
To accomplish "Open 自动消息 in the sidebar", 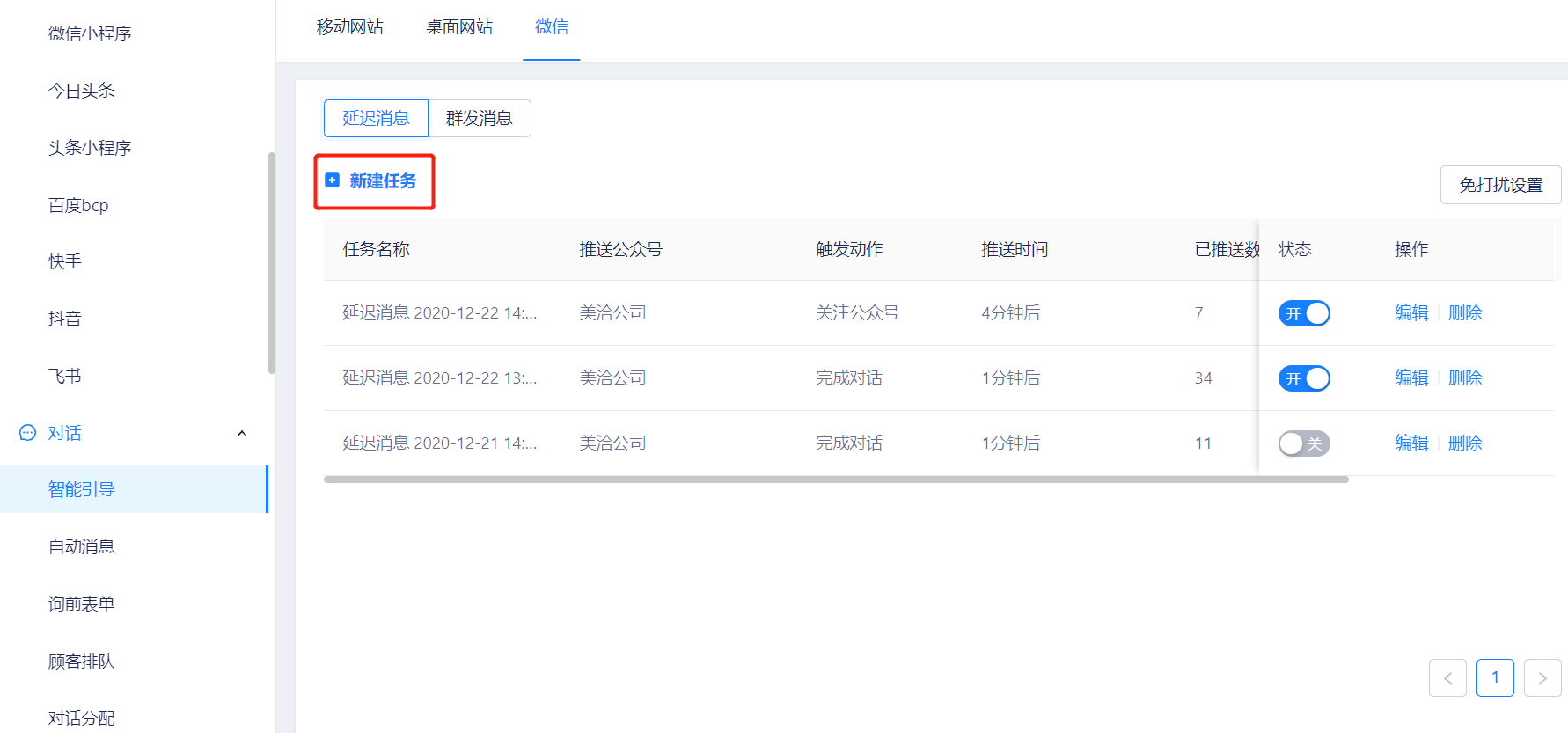I will pyautogui.click(x=81, y=546).
